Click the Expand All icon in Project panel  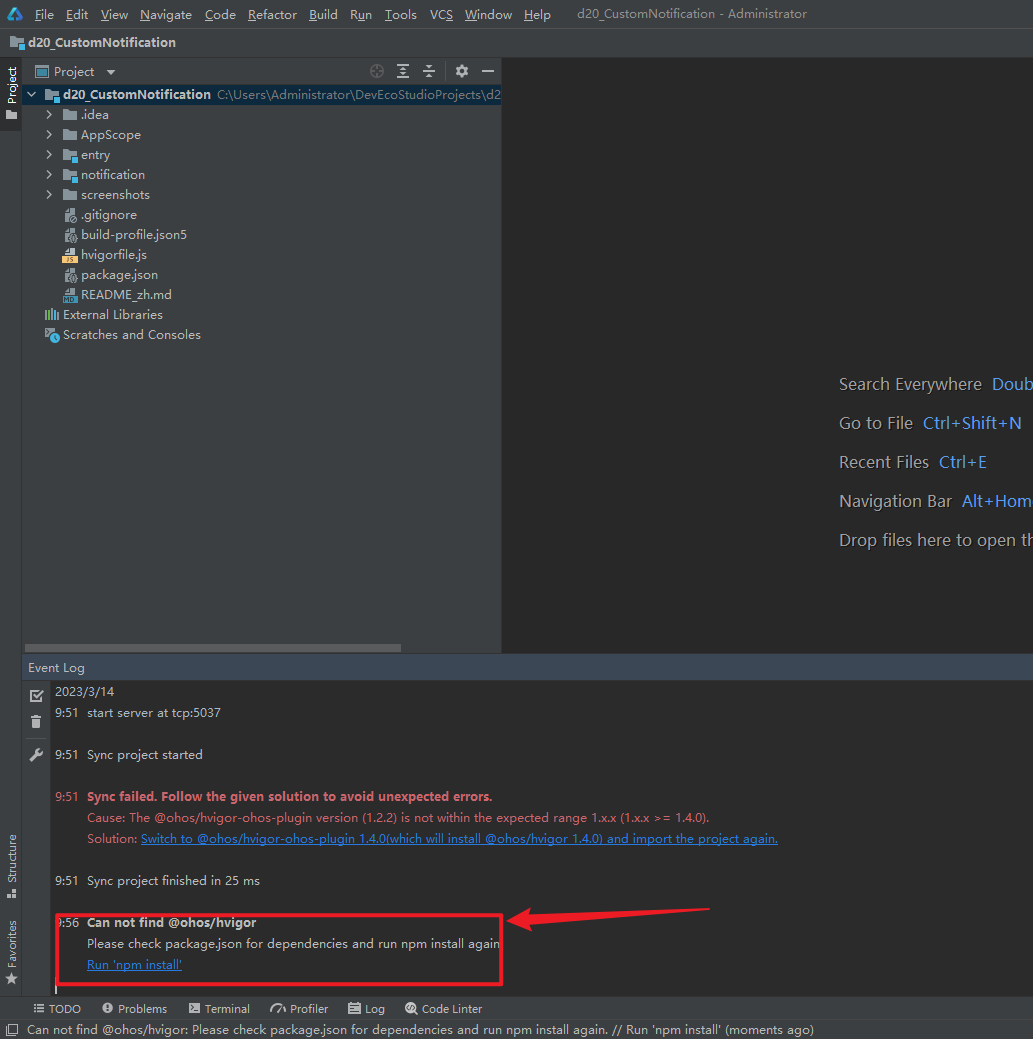[403, 71]
